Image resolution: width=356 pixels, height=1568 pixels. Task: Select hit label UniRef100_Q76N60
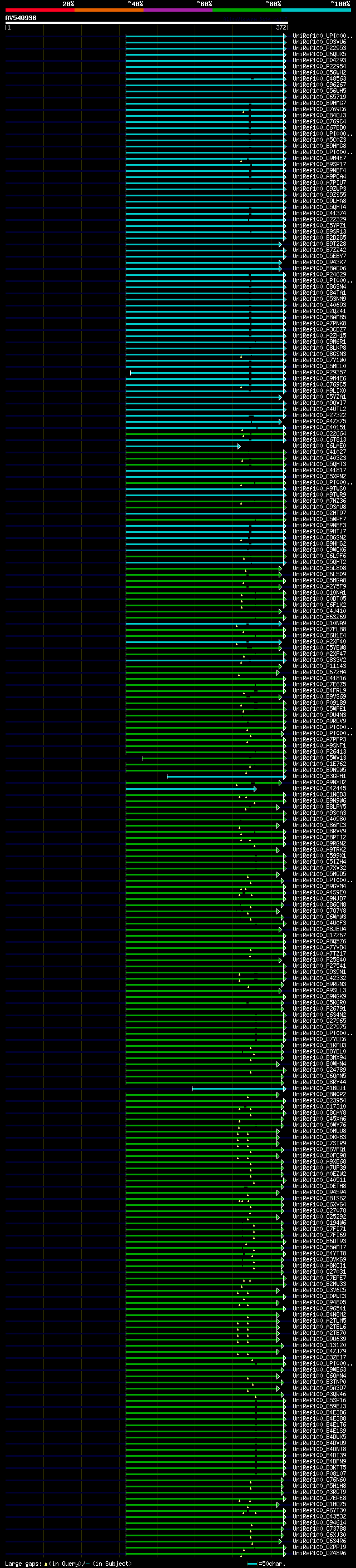(319, 1480)
